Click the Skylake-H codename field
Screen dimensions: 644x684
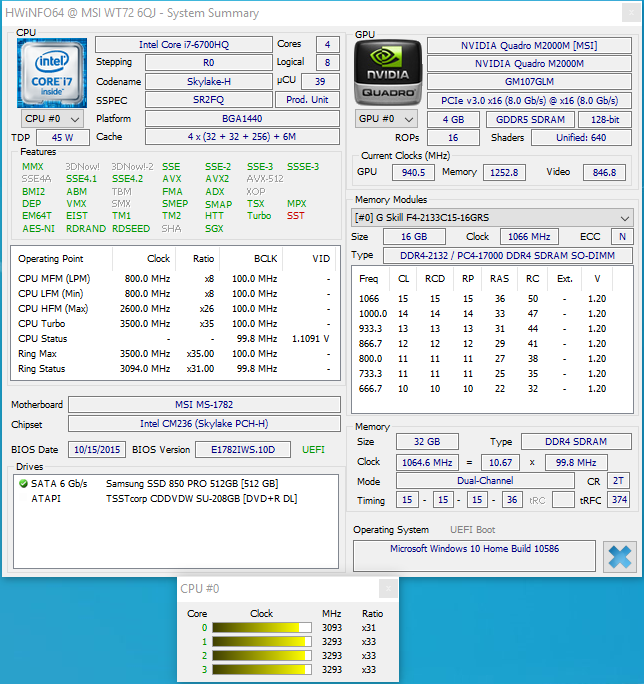(209, 82)
